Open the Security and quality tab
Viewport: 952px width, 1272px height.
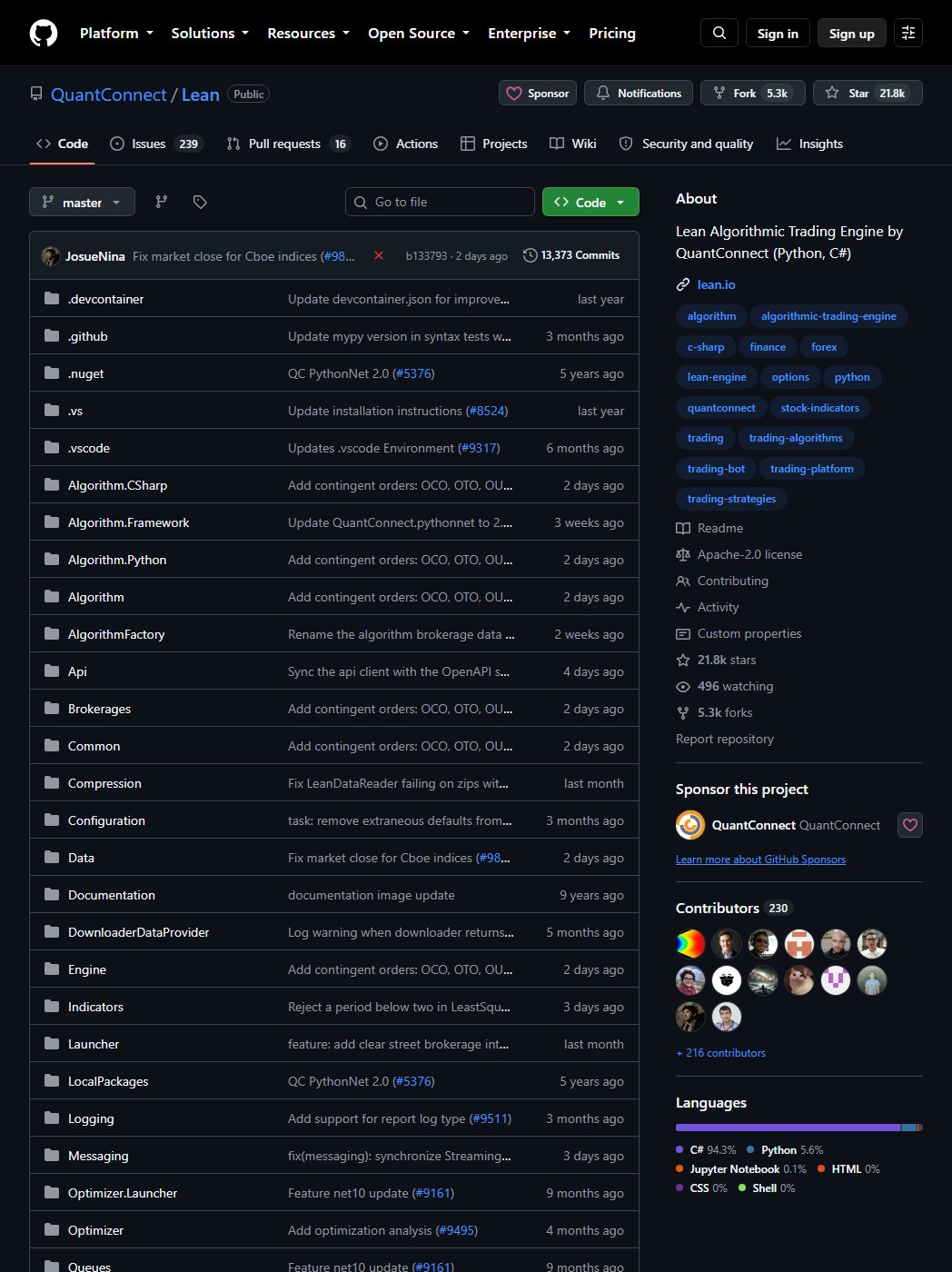tap(686, 144)
